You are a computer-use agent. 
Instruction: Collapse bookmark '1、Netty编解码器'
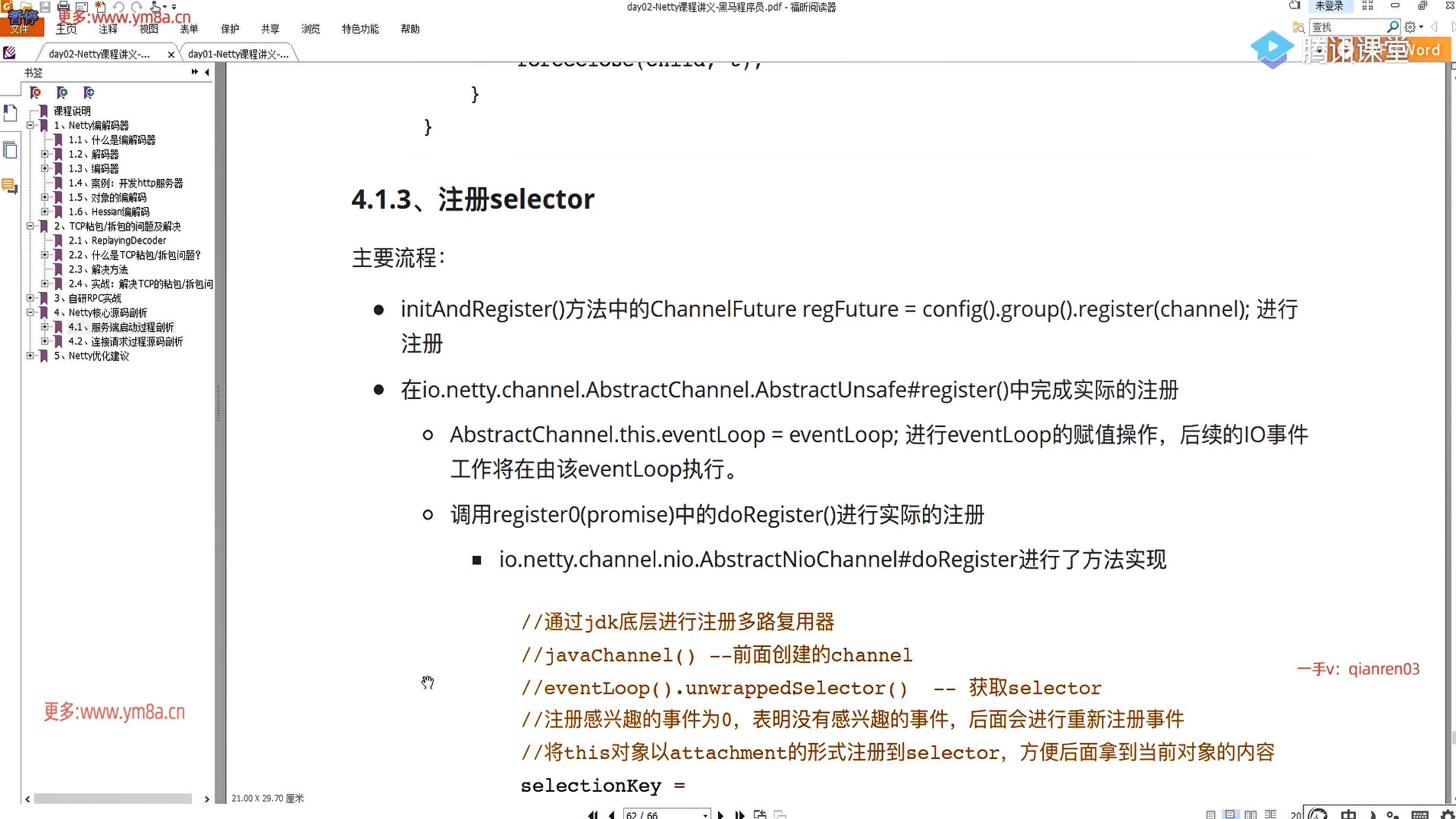click(x=30, y=125)
